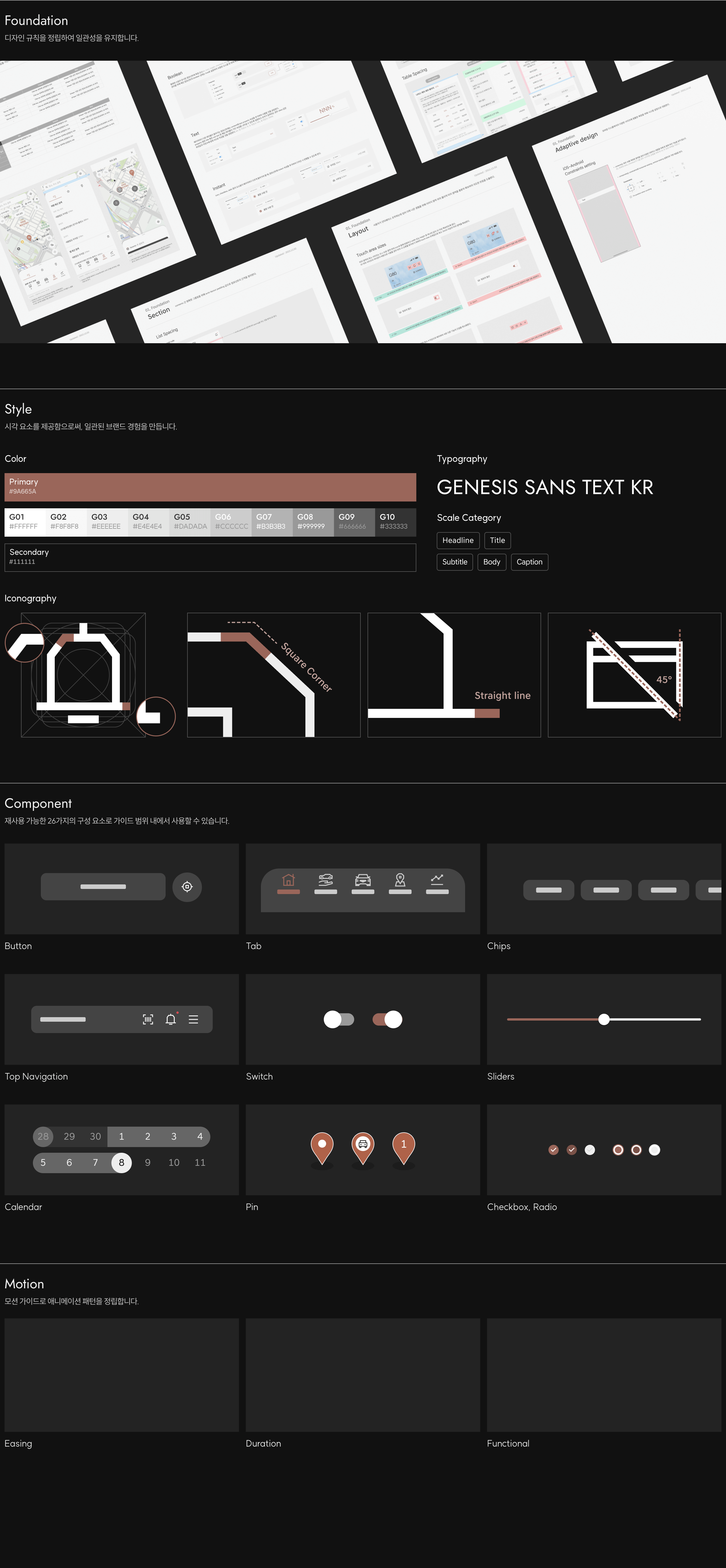
Task: Toggle the white checkbox with gray checkmark
Action: pyautogui.click(x=590, y=1150)
